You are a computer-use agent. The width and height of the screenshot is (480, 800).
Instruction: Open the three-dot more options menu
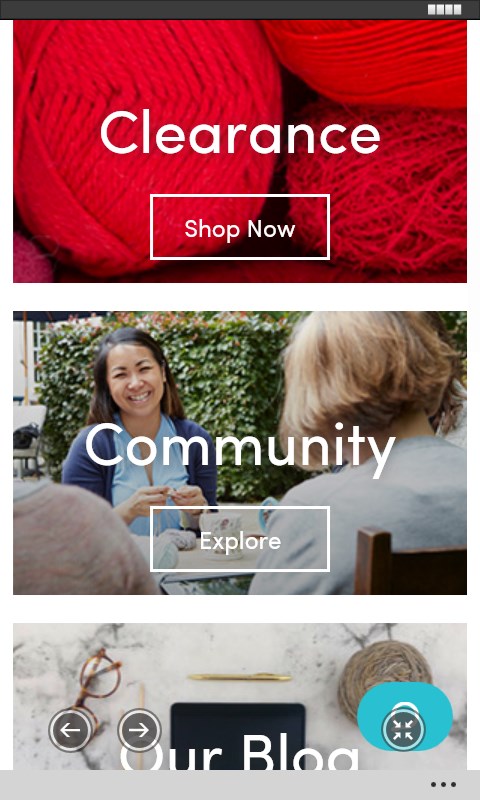tap(443, 785)
